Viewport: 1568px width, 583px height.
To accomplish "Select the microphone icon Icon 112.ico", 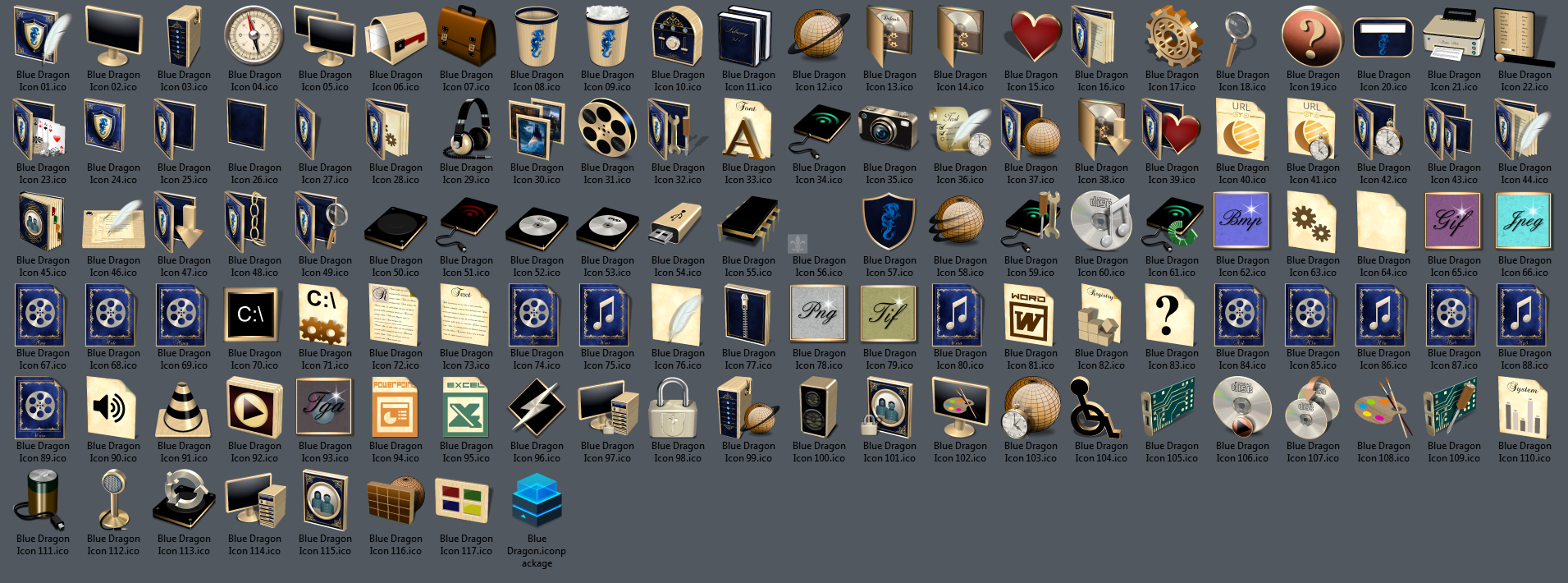I will pos(113,500).
